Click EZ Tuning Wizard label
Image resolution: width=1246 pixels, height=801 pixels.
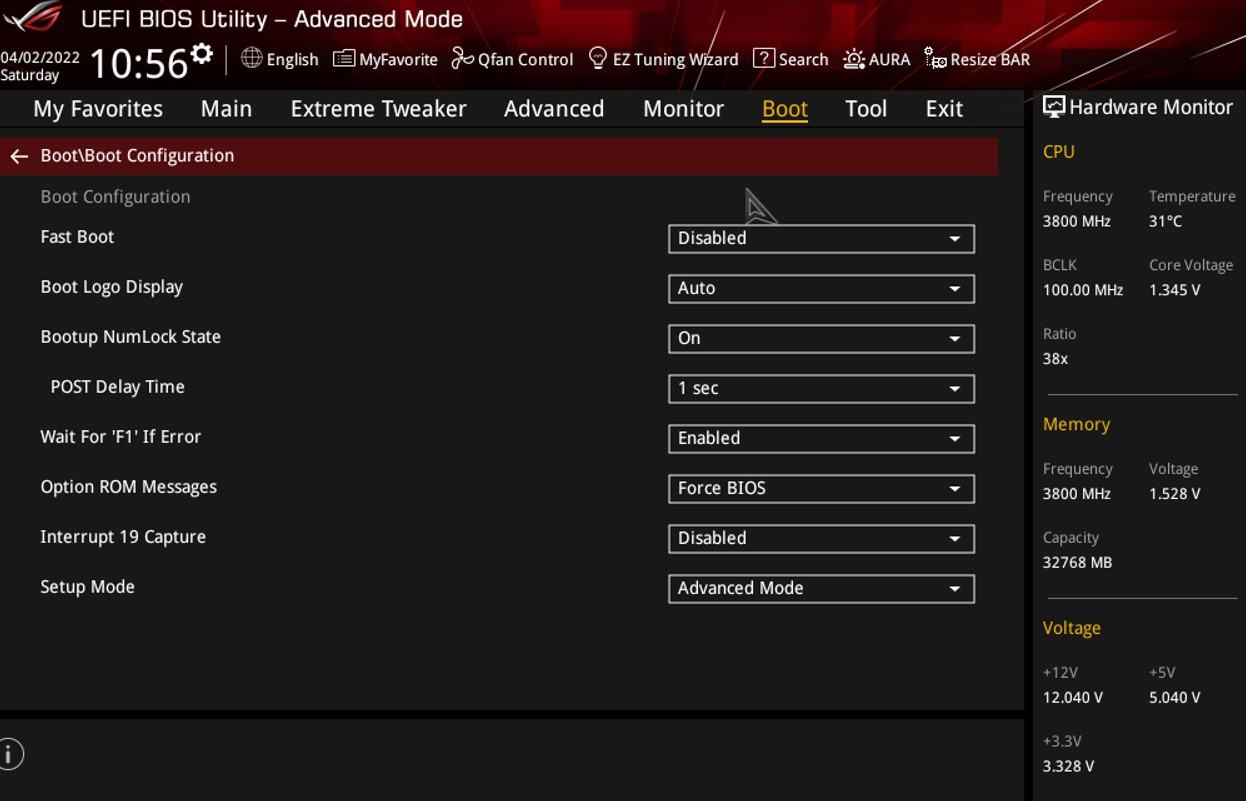click(x=676, y=59)
